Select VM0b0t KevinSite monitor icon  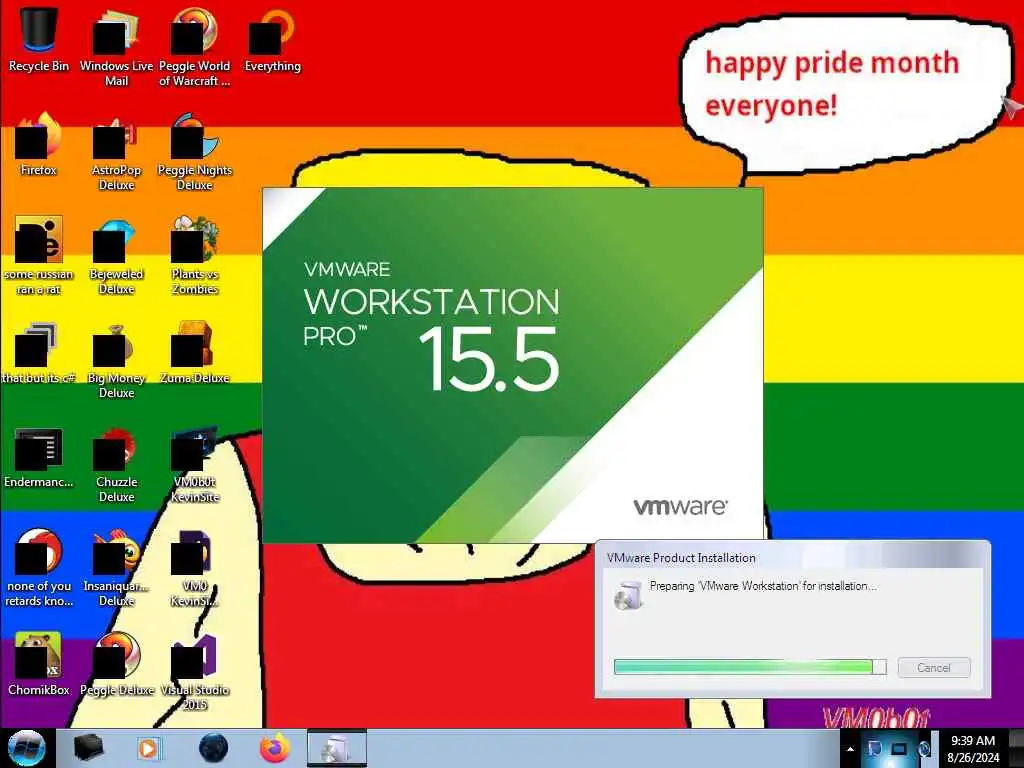[x=195, y=464]
